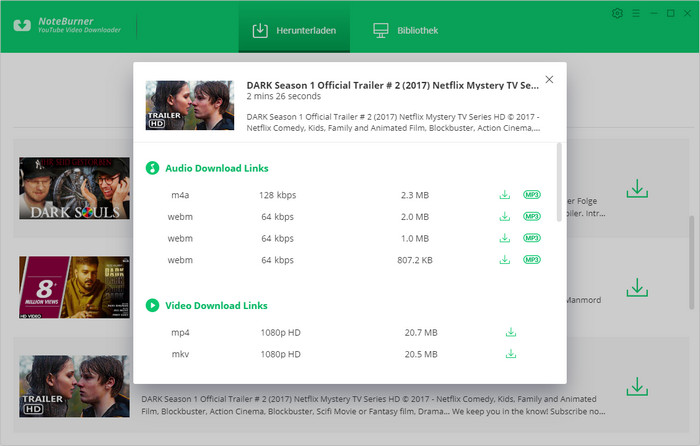Select the '128 kbps' bitrate value
Image resolution: width=700 pixels, height=446 pixels.
click(277, 195)
